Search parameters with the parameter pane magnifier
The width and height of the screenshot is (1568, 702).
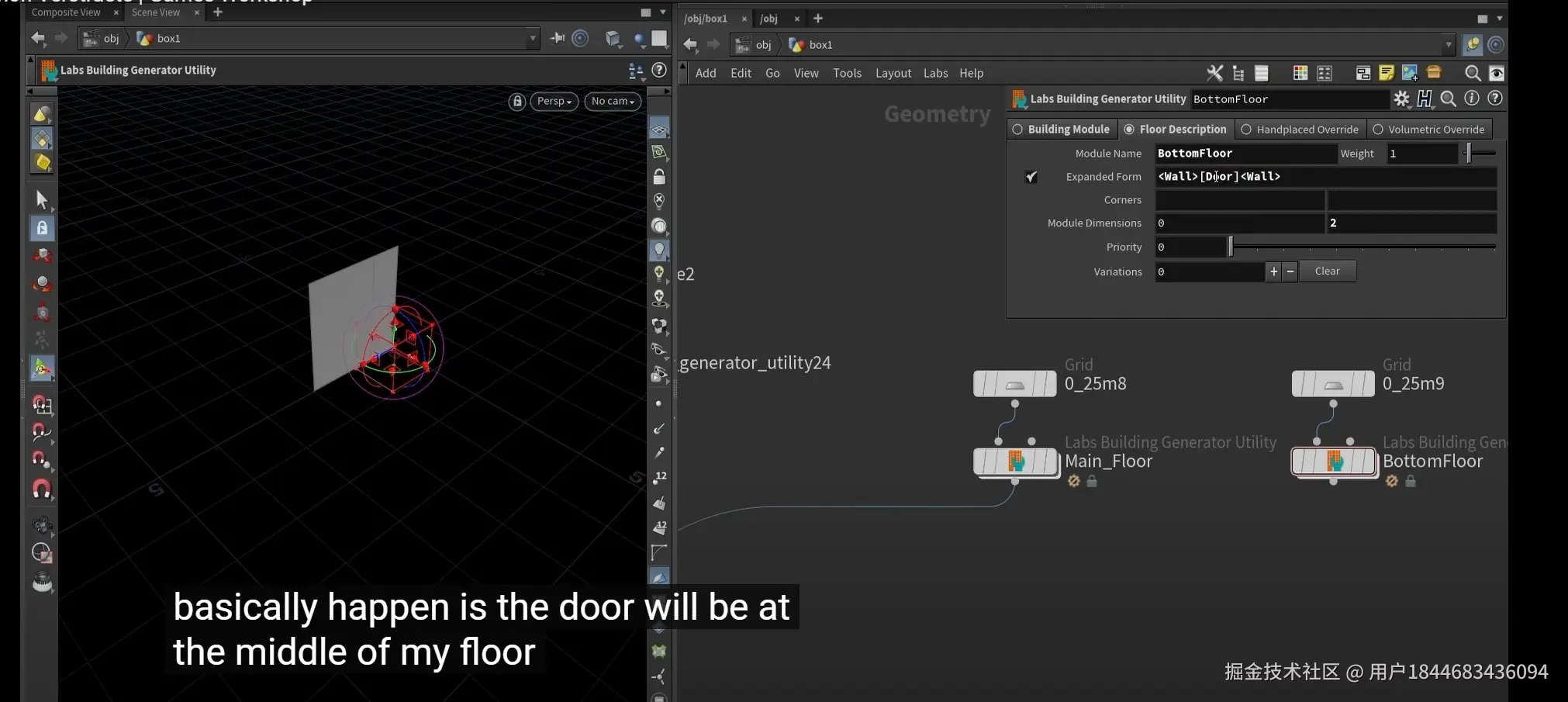(1448, 99)
